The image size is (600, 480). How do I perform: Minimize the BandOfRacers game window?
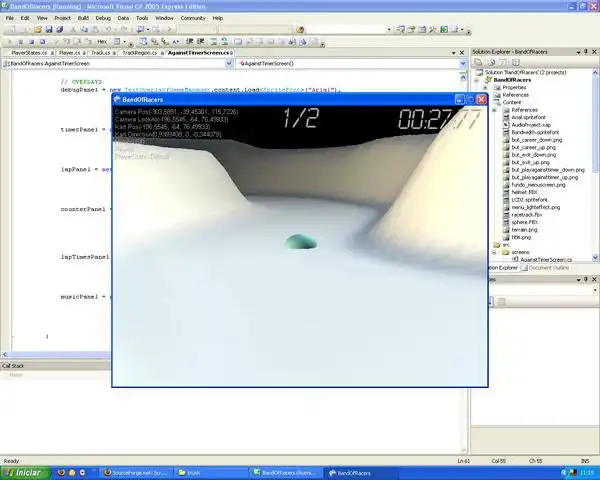coord(459,100)
